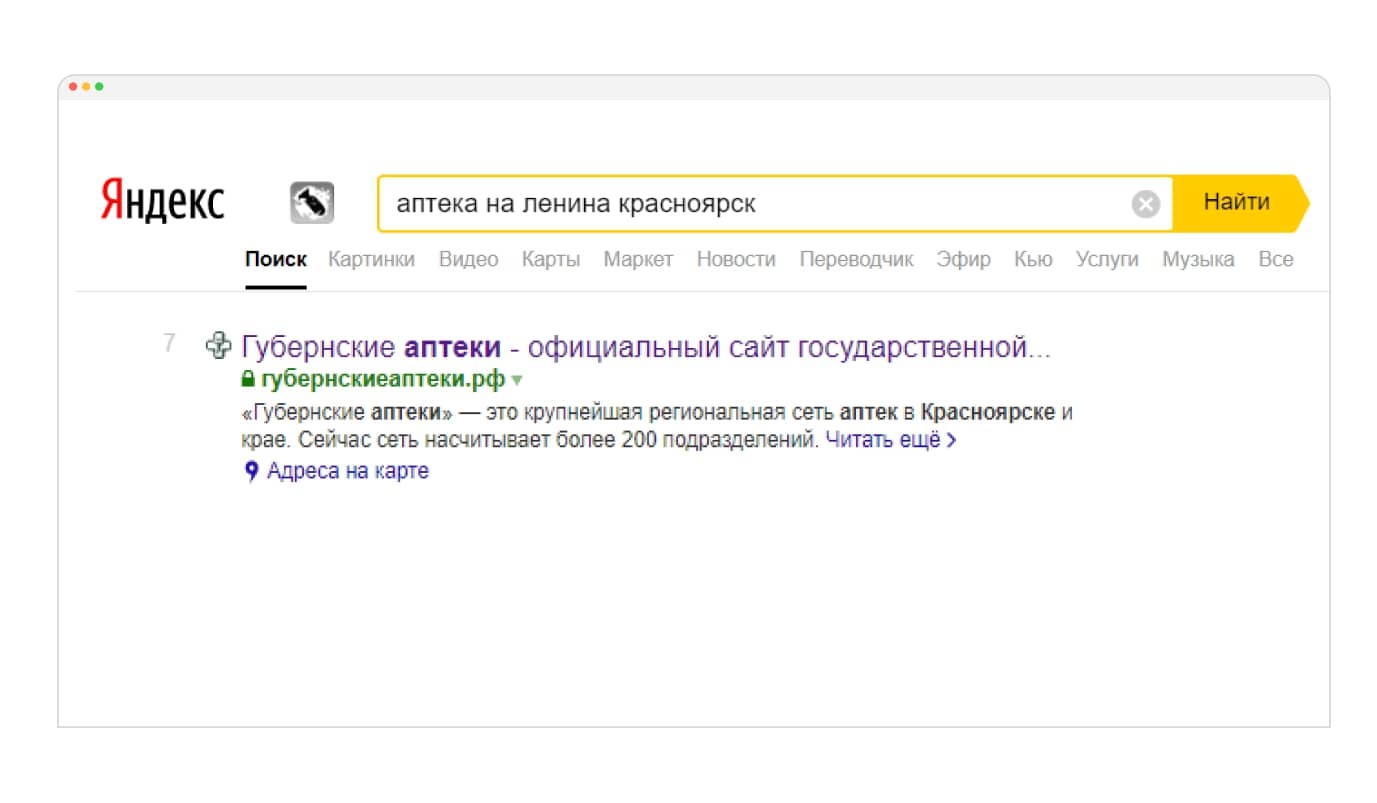Clear the search query with the X icon
Viewport: 1377px width, 803px height.
(x=1145, y=204)
